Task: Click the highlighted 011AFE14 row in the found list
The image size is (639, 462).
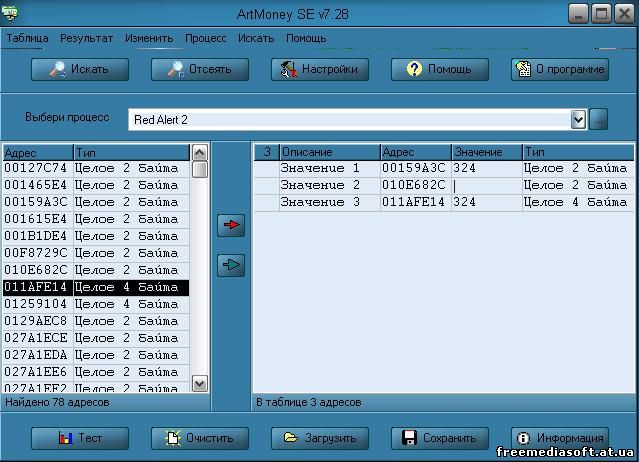Action: 96,287
